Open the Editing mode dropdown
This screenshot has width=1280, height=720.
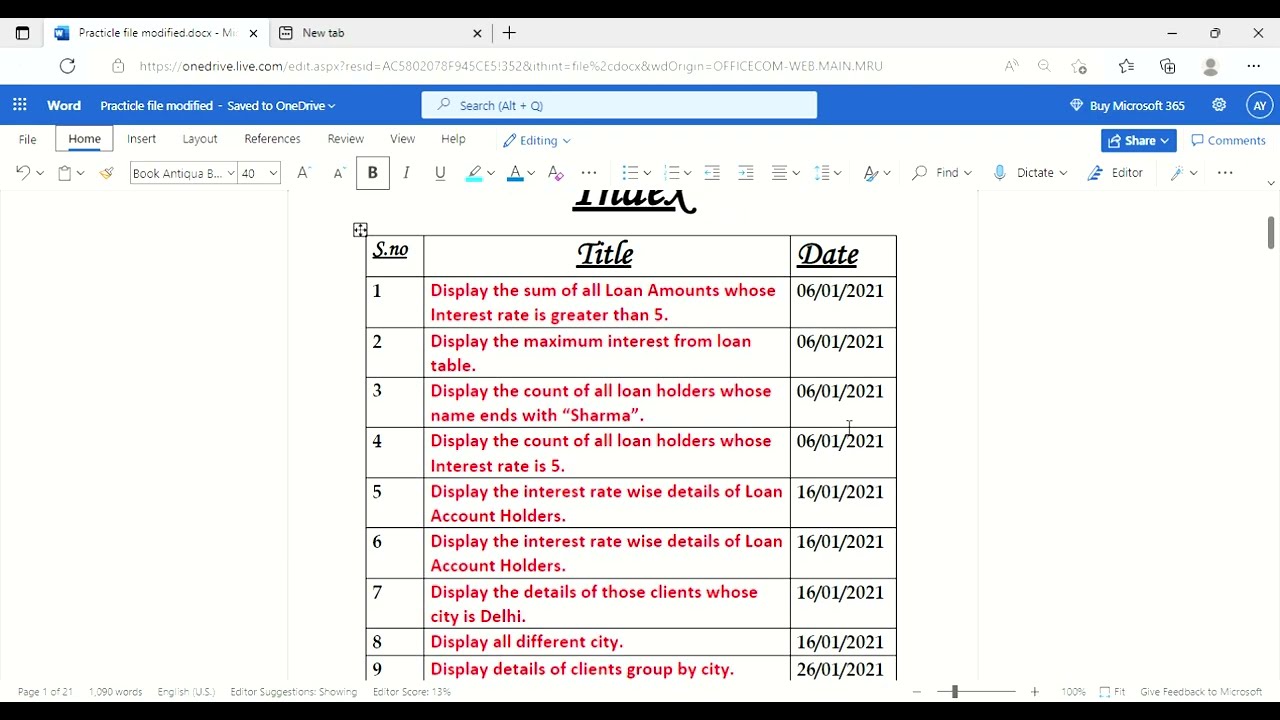coord(537,140)
